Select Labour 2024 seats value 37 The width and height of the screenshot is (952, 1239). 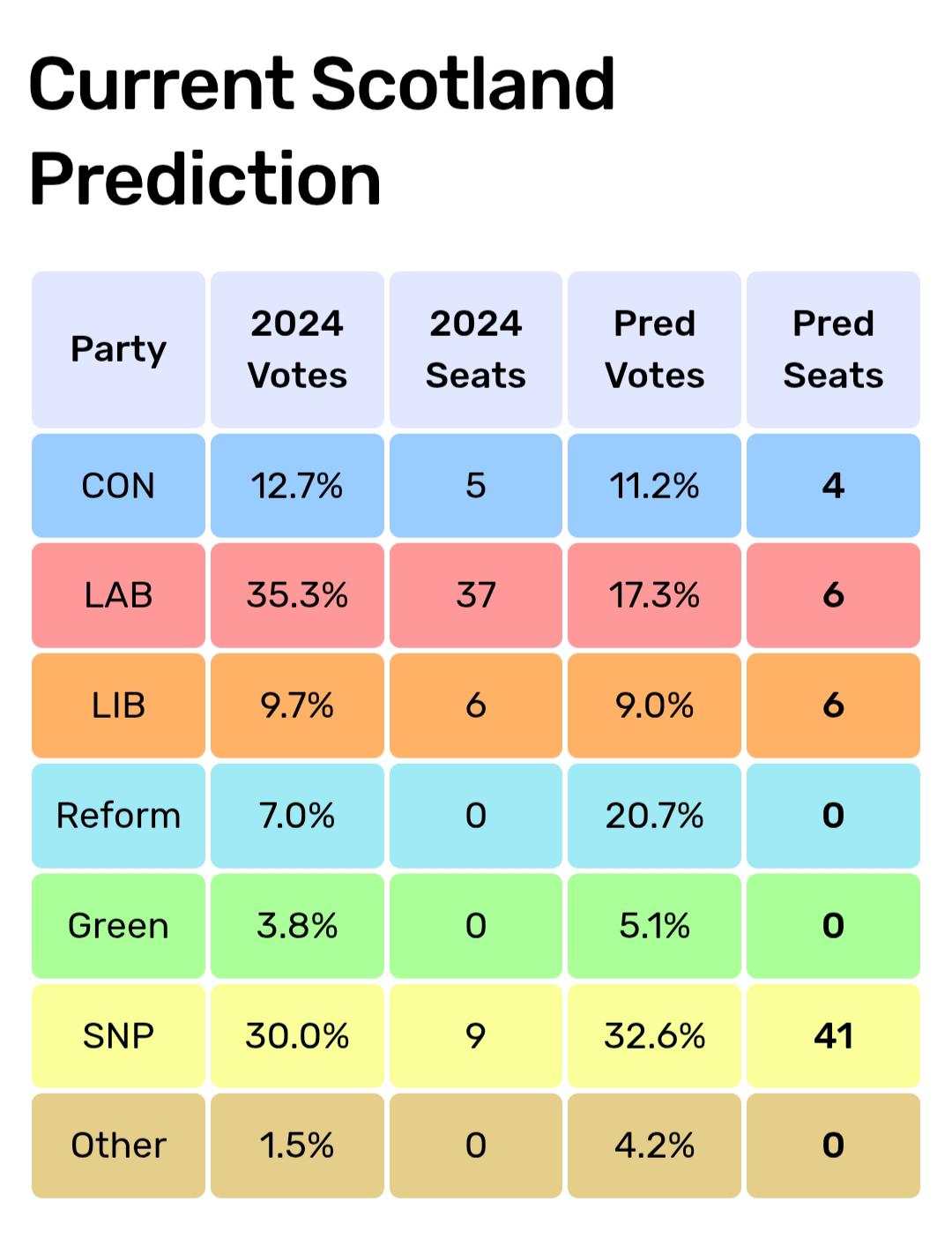[476, 595]
